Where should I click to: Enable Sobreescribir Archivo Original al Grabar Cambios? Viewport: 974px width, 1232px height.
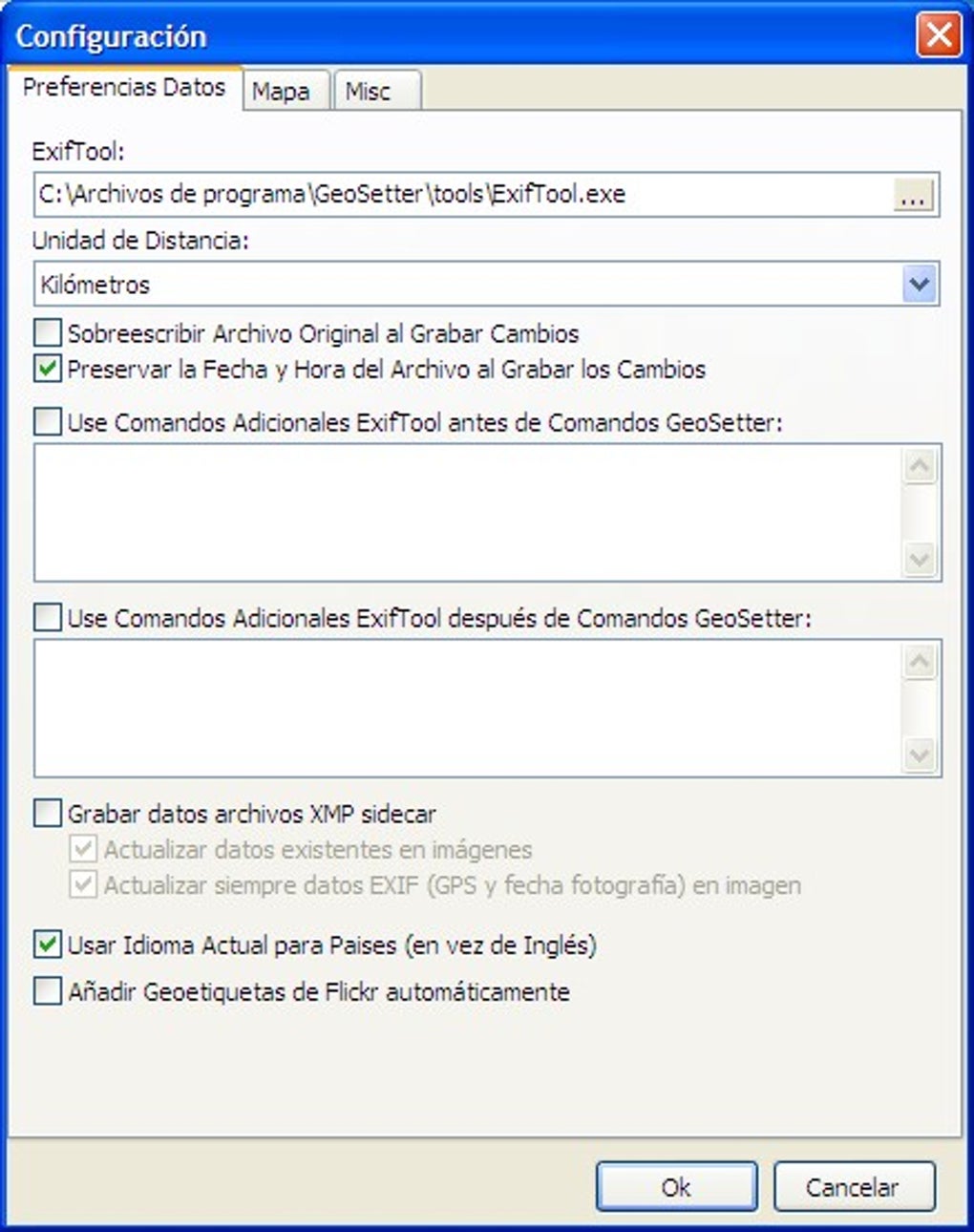point(47,333)
